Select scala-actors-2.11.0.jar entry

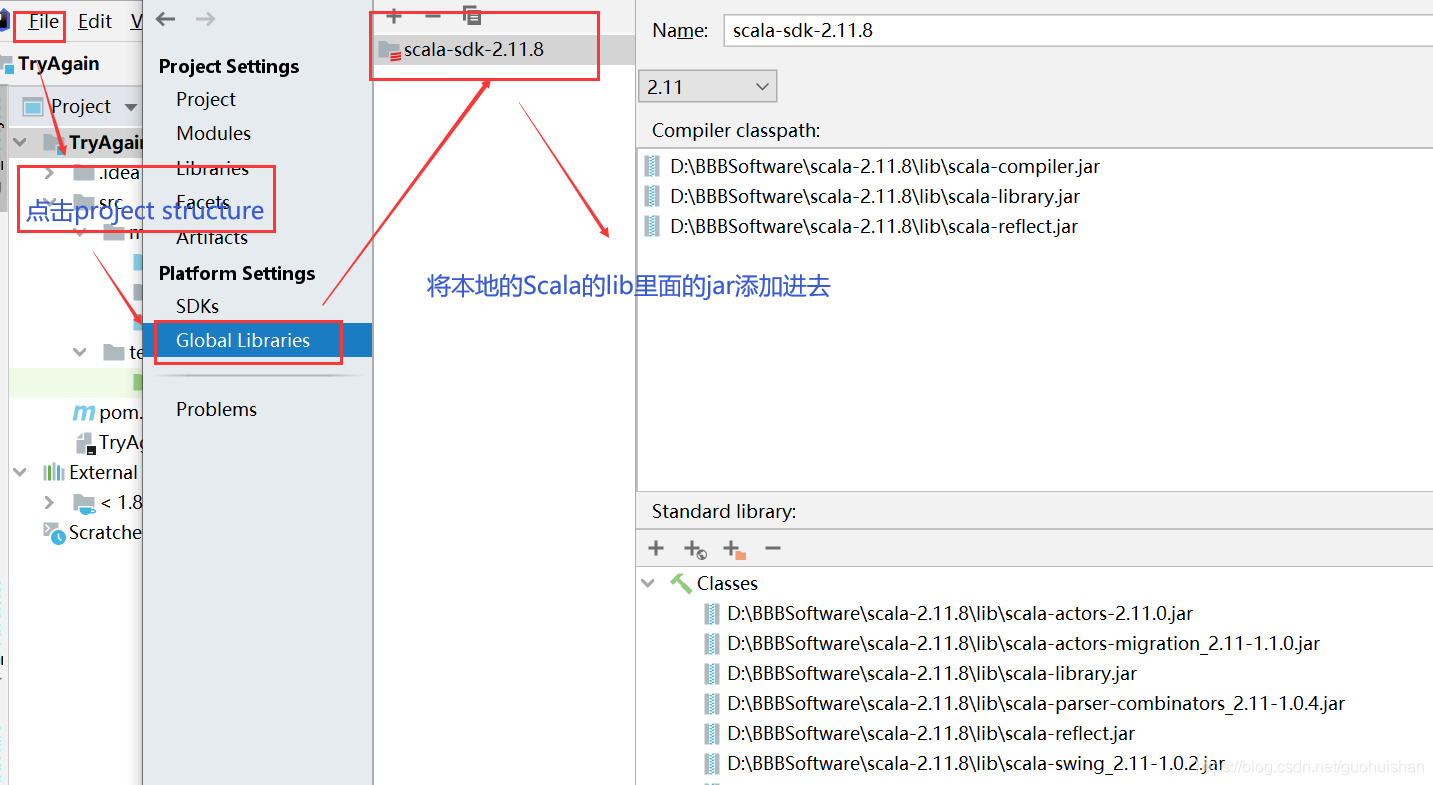960,613
